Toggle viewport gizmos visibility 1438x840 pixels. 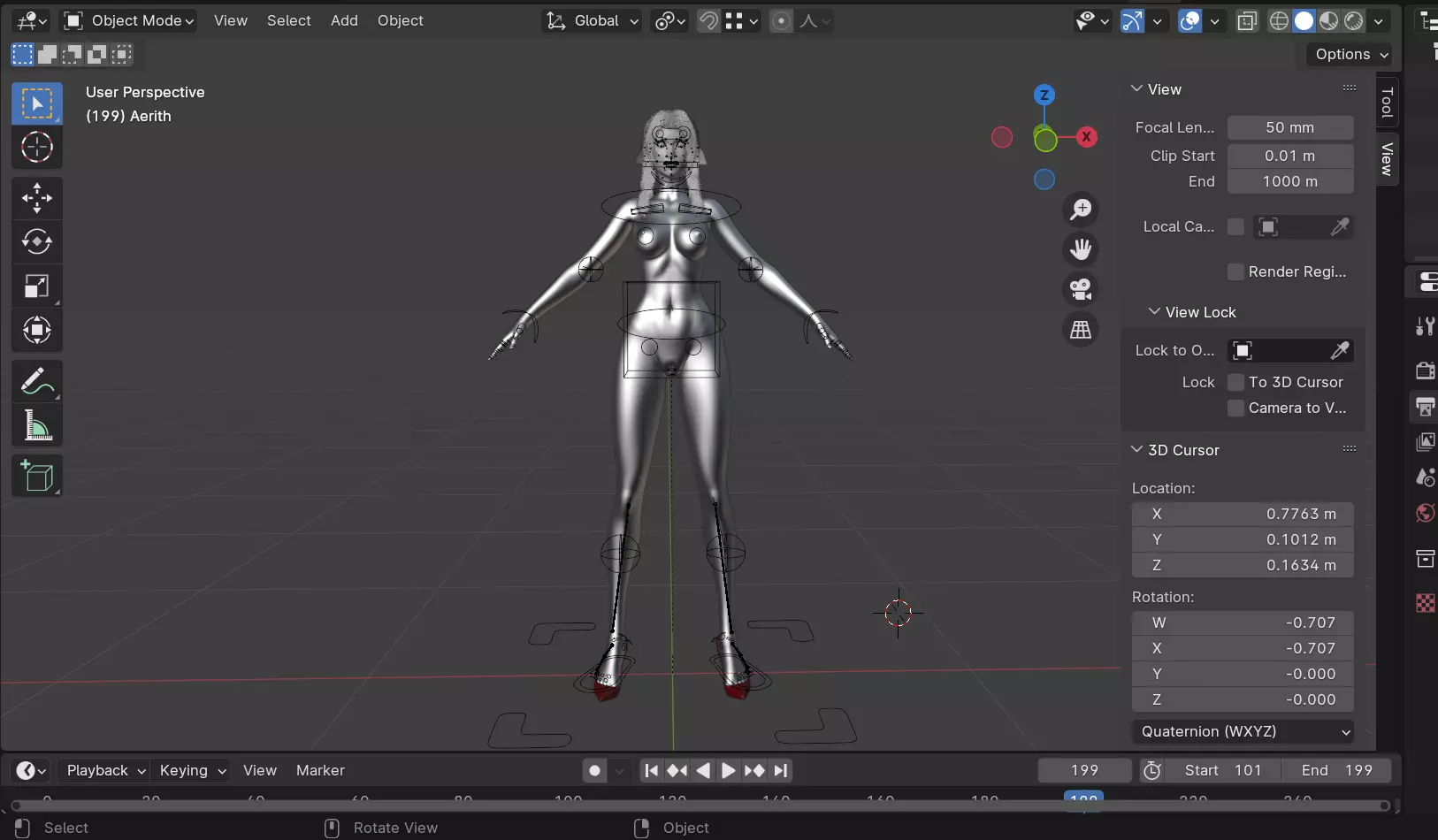tap(1132, 20)
